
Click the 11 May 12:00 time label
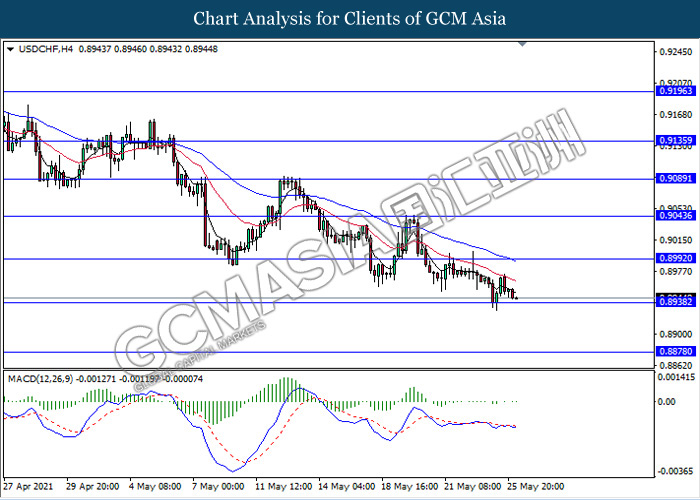(283, 486)
